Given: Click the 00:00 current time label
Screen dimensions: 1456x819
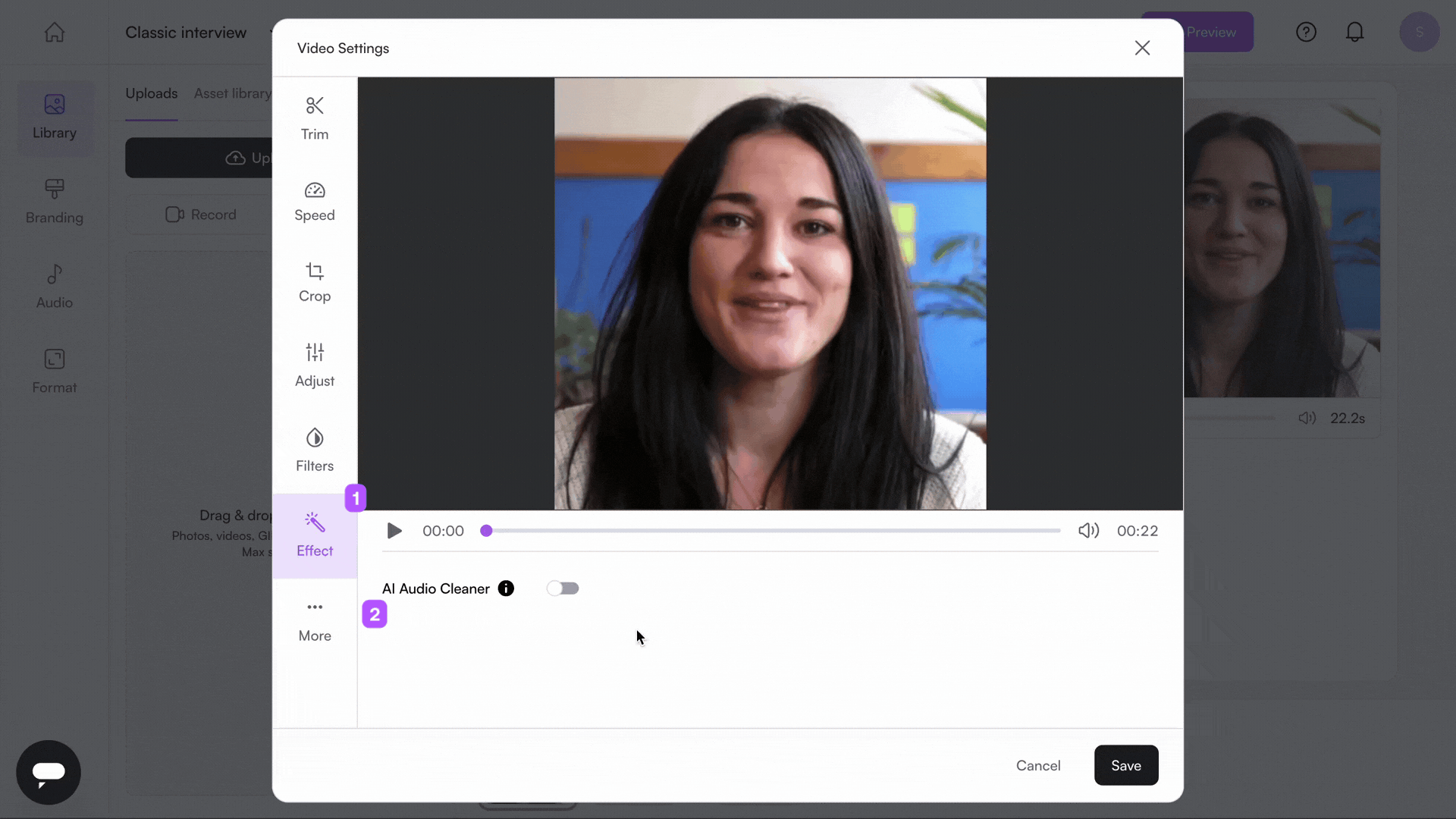Looking at the screenshot, I should click(443, 531).
